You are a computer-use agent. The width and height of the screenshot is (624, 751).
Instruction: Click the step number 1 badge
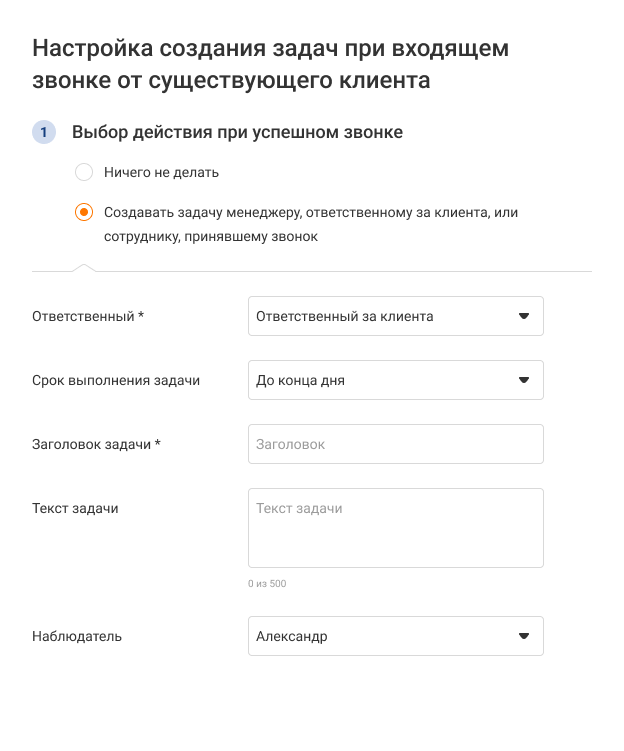click(x=44, y=132)
